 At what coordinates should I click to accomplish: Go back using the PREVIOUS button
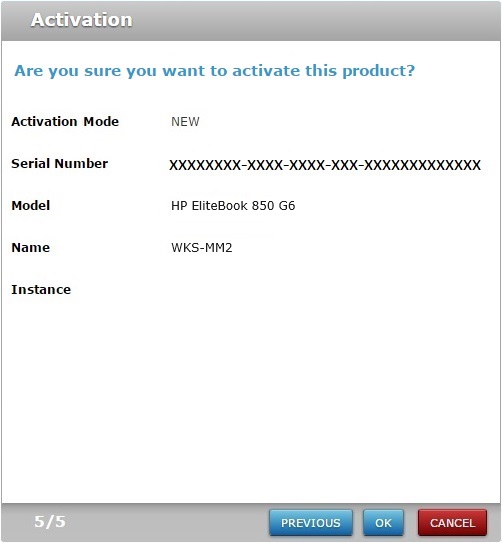pos(311,522)
